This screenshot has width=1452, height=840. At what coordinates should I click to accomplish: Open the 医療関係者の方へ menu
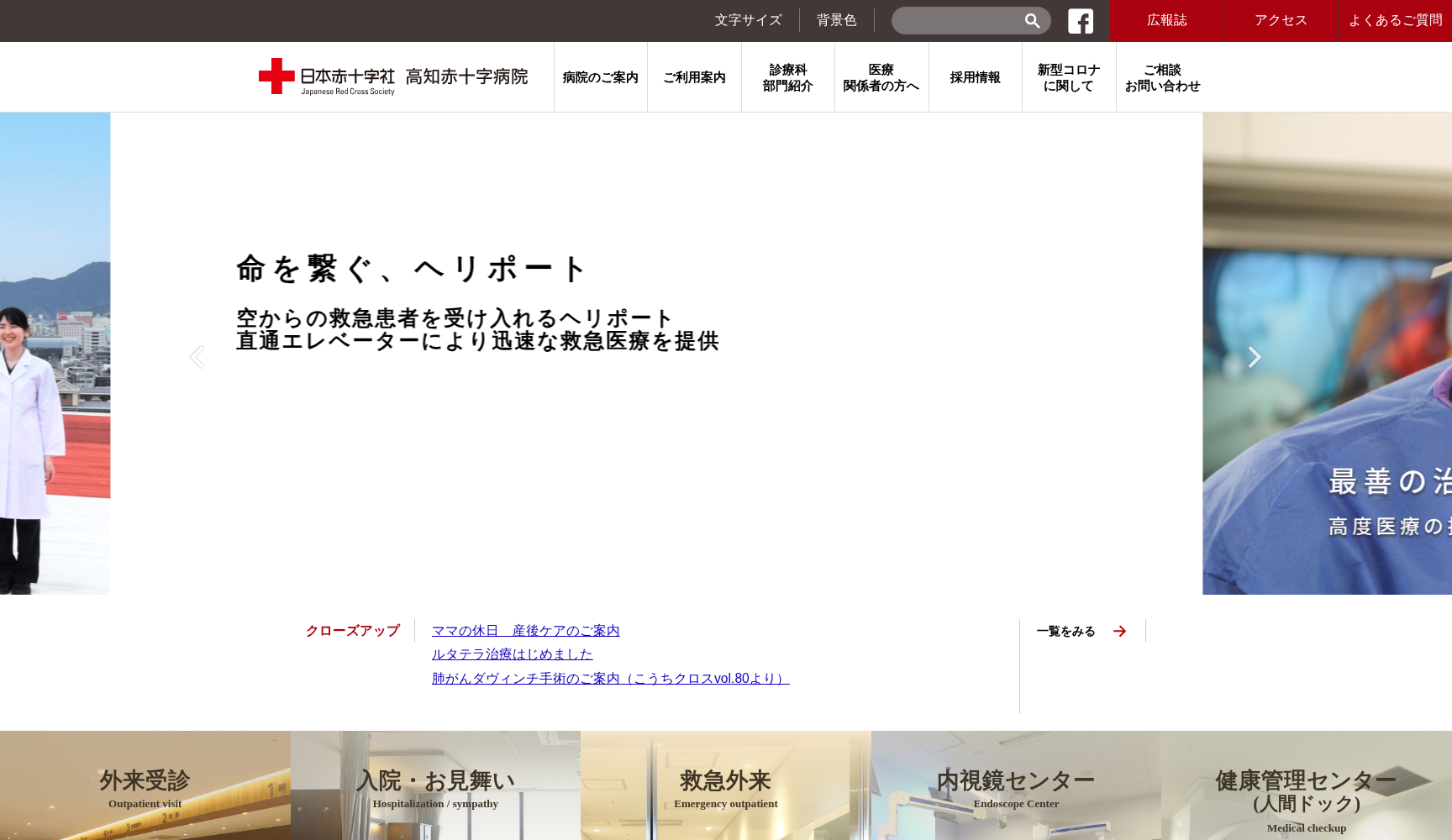coord(880,76)
